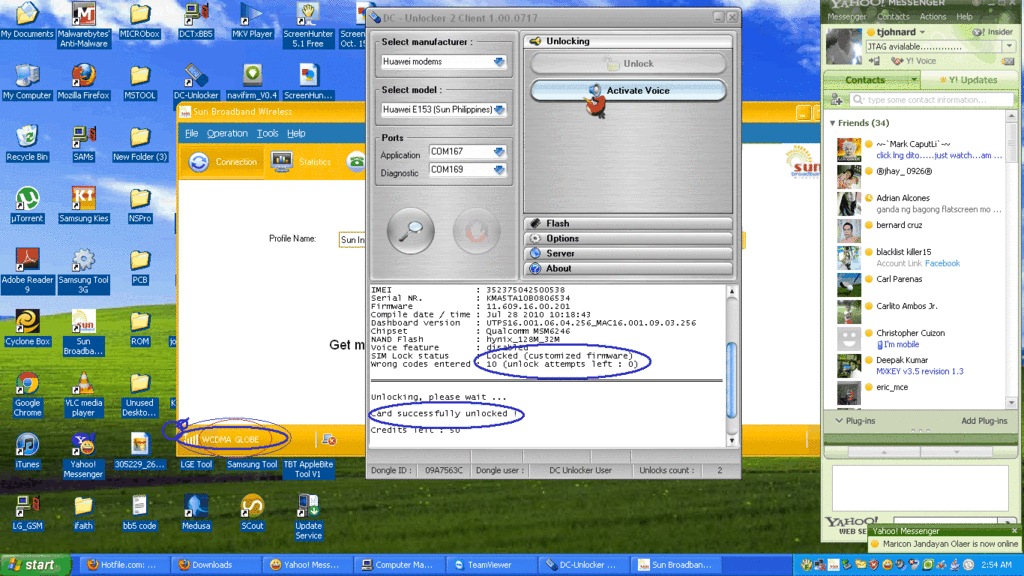This screenshot has width=1024, height=576.
Task: Select contact Christopher Cuizon in Friends list
Action: (x=921, y=338)
